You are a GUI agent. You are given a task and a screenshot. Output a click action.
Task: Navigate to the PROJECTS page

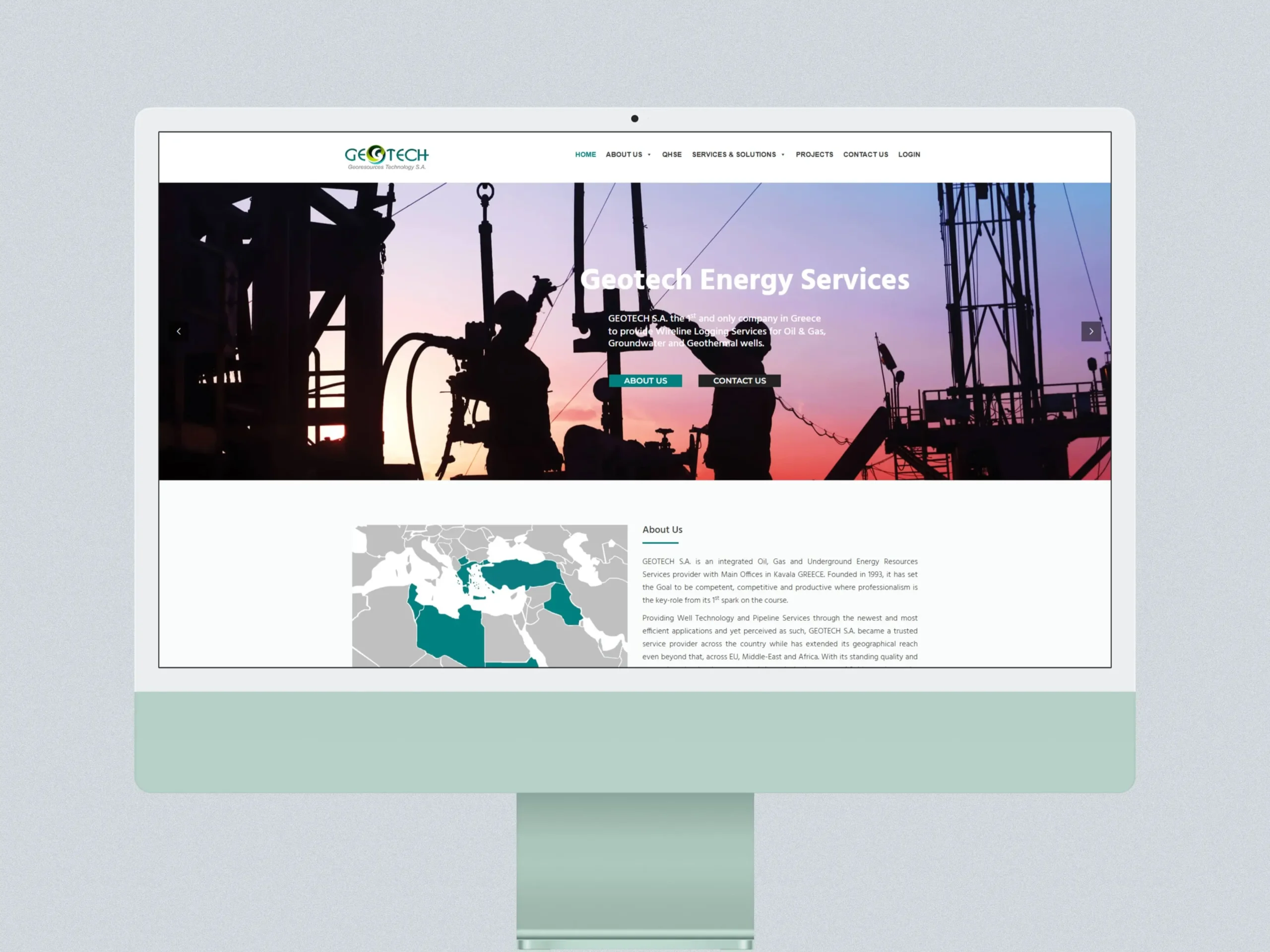coord(814,154)
